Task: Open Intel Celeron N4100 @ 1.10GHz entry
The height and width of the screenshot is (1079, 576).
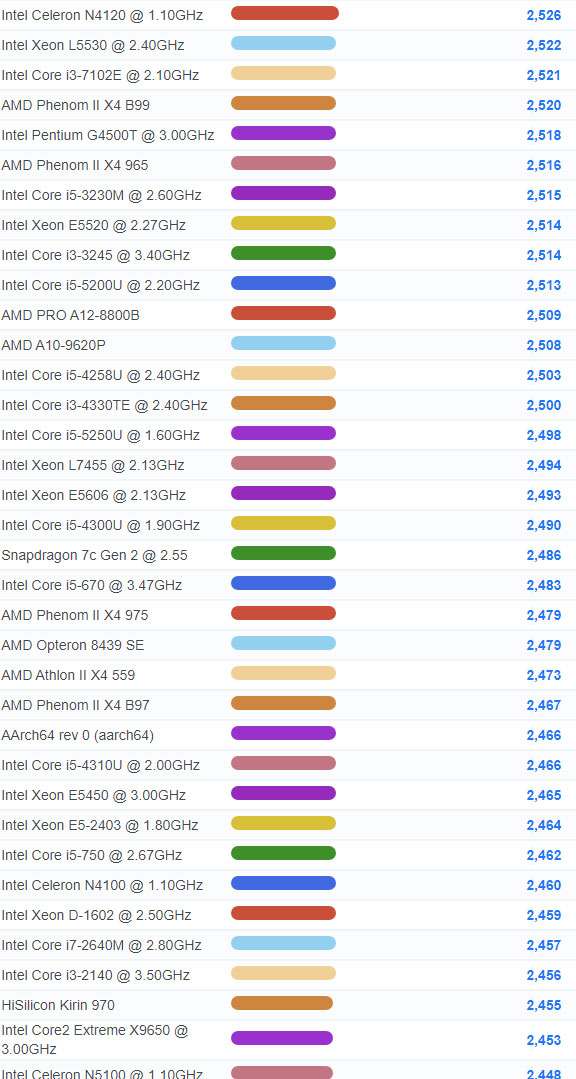Action: pos(102,885)
